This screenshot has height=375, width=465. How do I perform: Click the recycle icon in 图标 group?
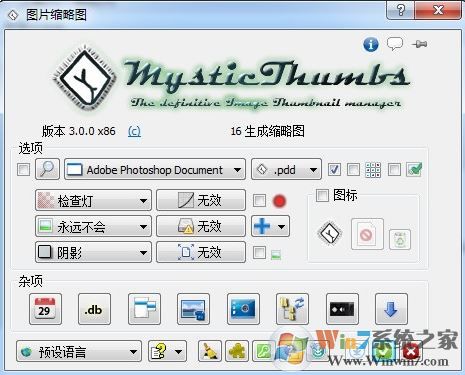(400, 239)
